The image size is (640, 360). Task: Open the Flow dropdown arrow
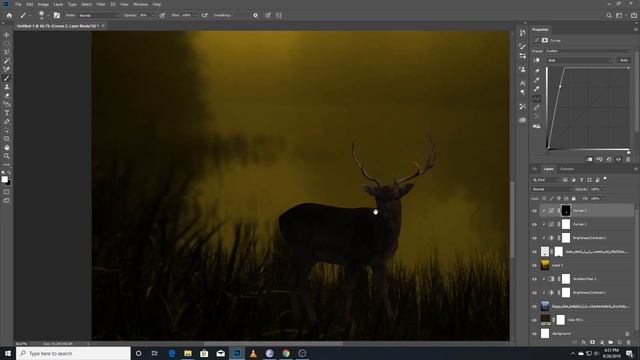coord(195,15)
